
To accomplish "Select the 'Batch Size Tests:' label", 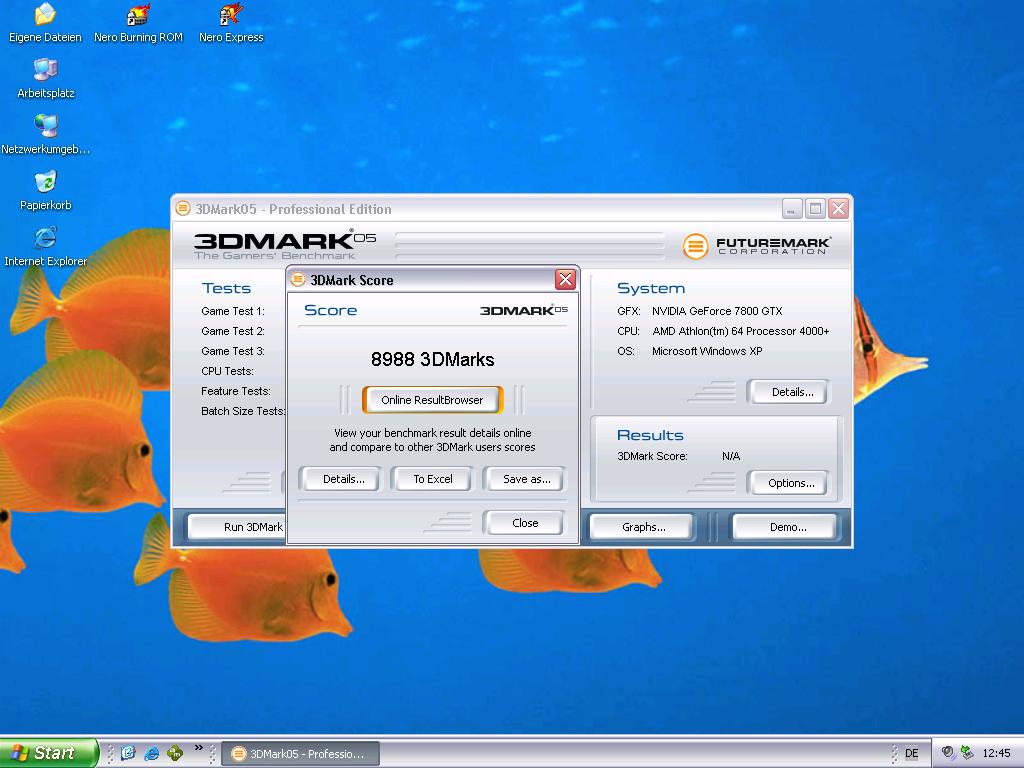I will [x=243, y=411].
